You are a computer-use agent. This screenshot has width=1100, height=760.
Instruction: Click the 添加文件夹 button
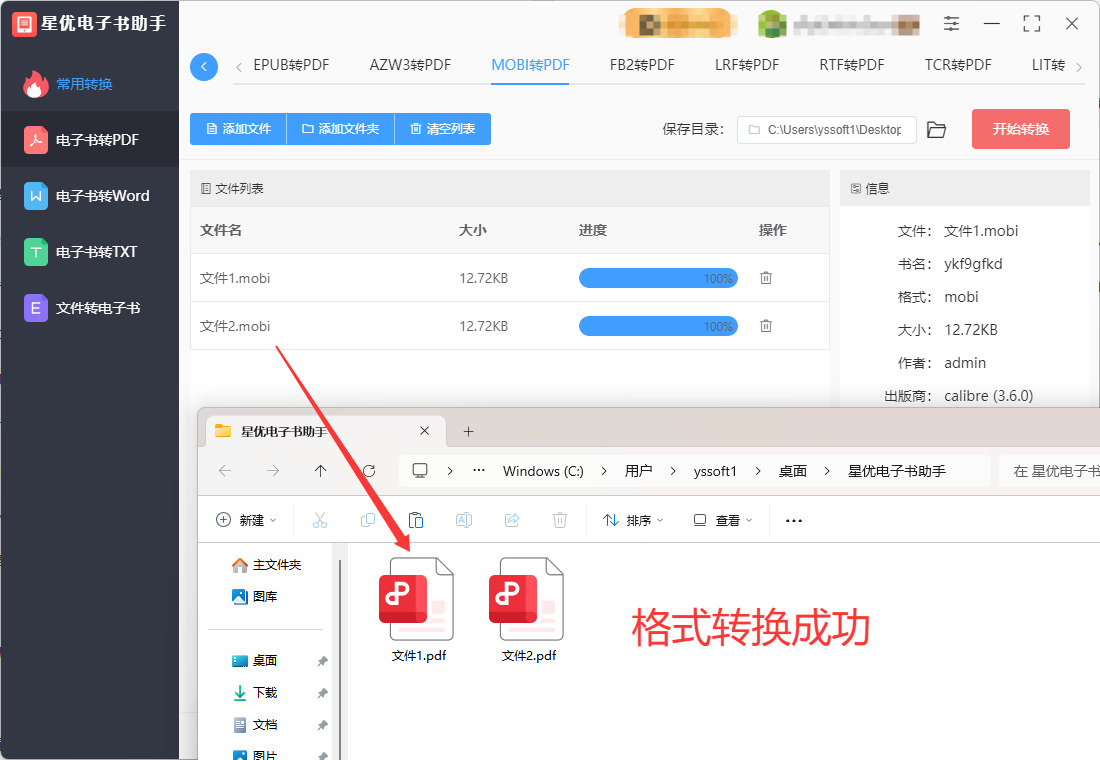[x=340, y=129]
